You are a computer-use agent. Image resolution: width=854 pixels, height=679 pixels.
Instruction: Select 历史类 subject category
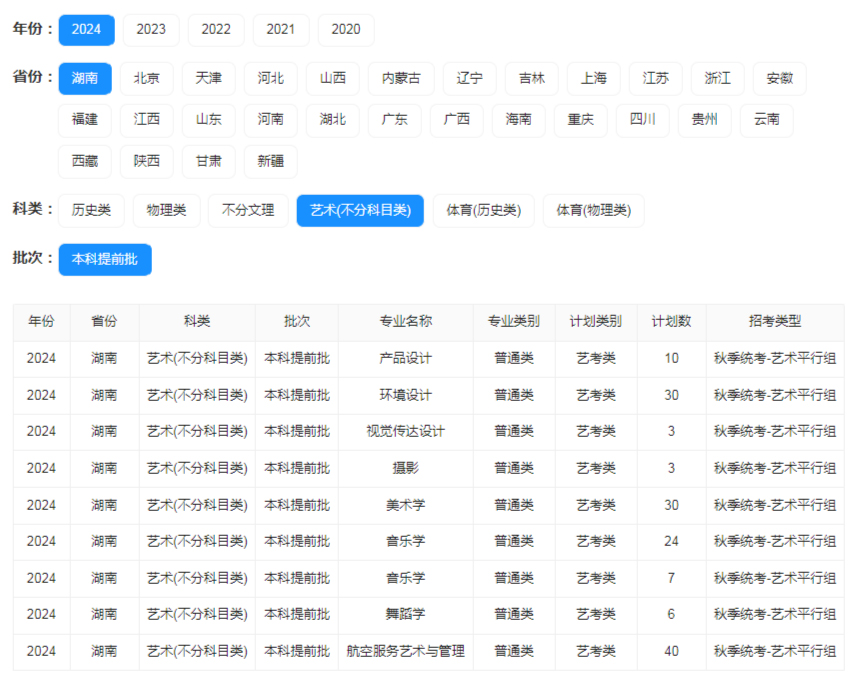point(92,211)
